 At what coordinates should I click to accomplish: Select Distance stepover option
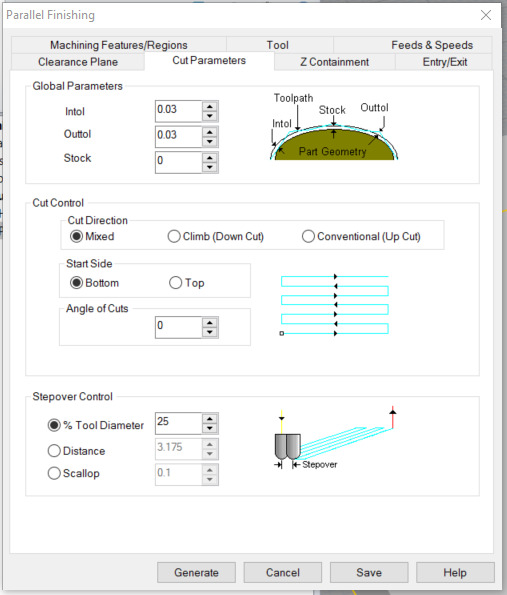coord(76,451)
